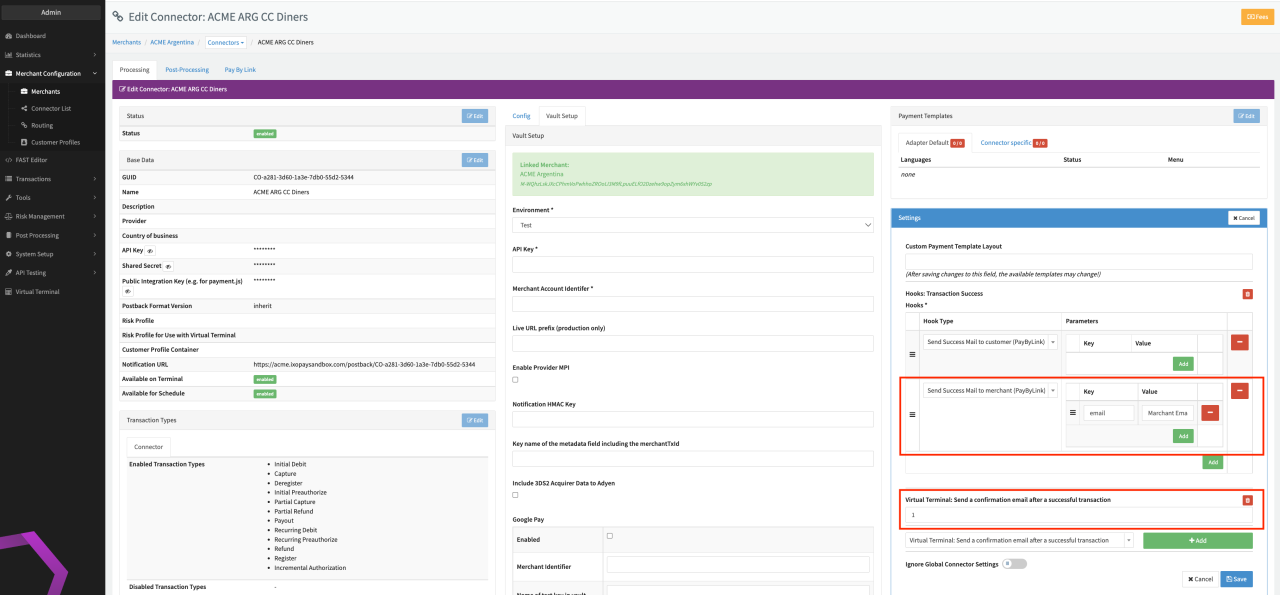The height and width of the screenshot is (595, 1280).
Task: Check Include 3DS2 Acquirer Data to Adyen
Action: click(x=515, y=495)
